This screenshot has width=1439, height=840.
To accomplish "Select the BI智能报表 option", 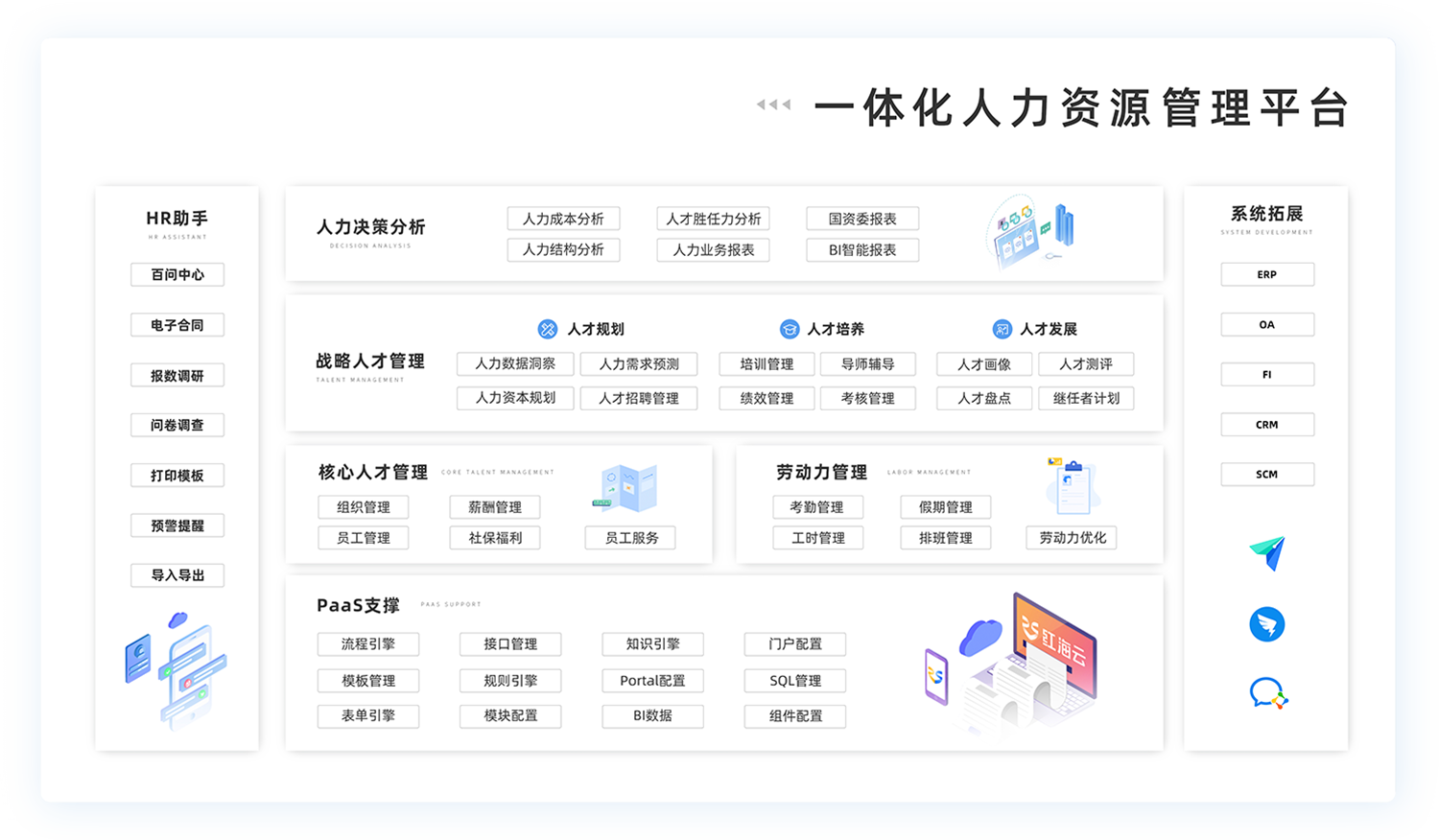I will coord(861,250).
